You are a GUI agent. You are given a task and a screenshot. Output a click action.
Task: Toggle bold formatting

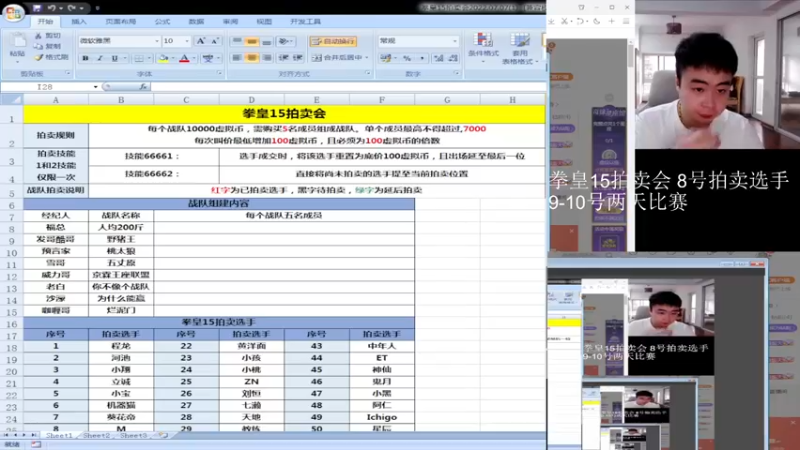(85, 59)
